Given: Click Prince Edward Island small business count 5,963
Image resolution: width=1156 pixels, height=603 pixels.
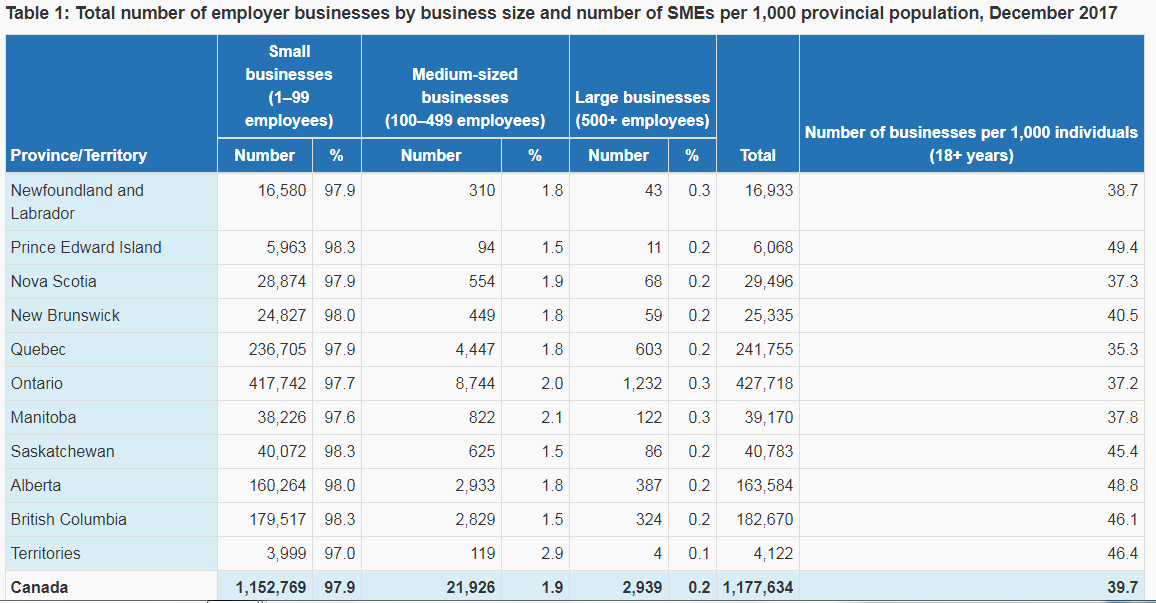Looking at the screenshot, I should (x=286, y=248).
